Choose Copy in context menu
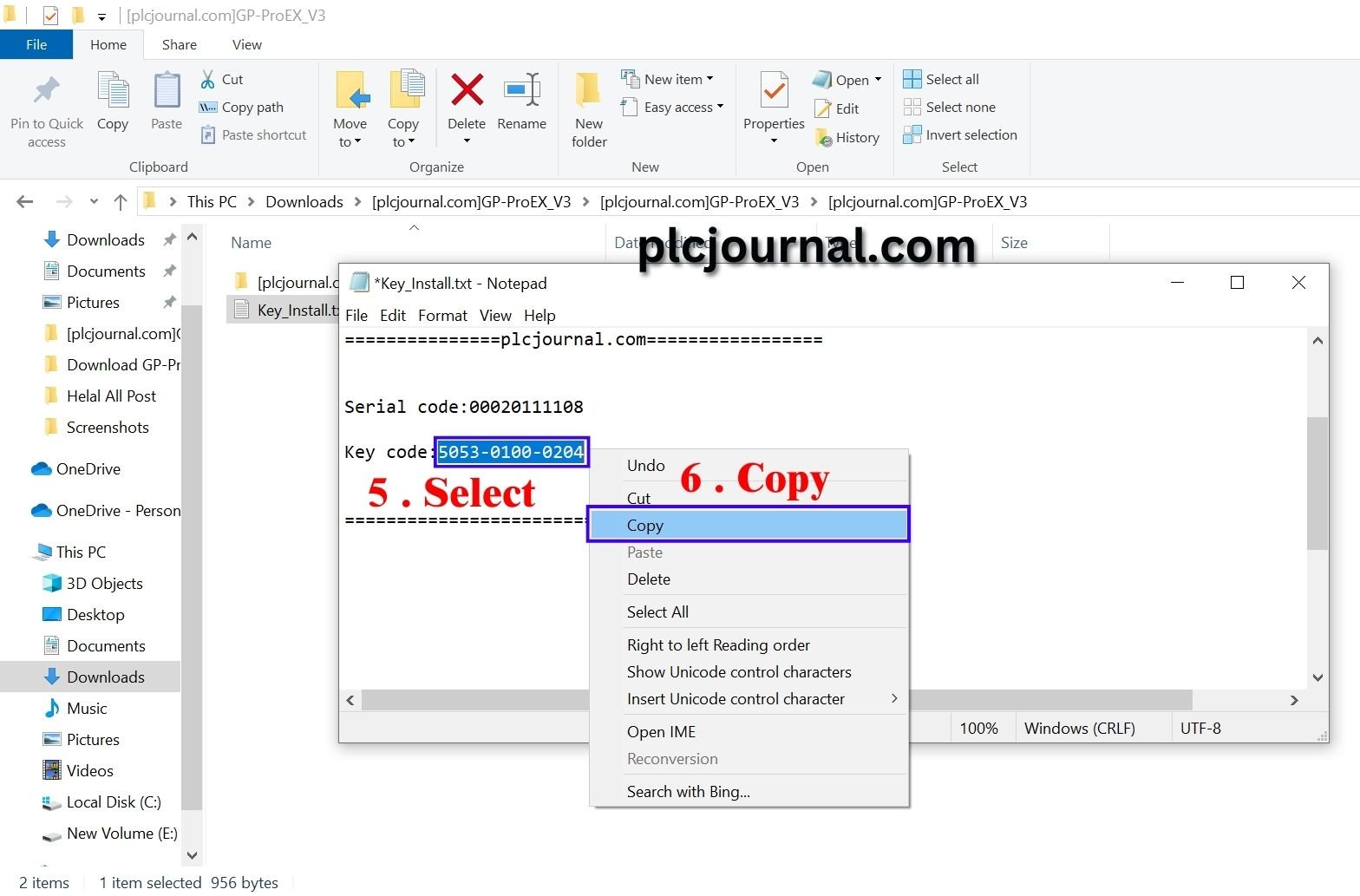 [x=749, y=525]
